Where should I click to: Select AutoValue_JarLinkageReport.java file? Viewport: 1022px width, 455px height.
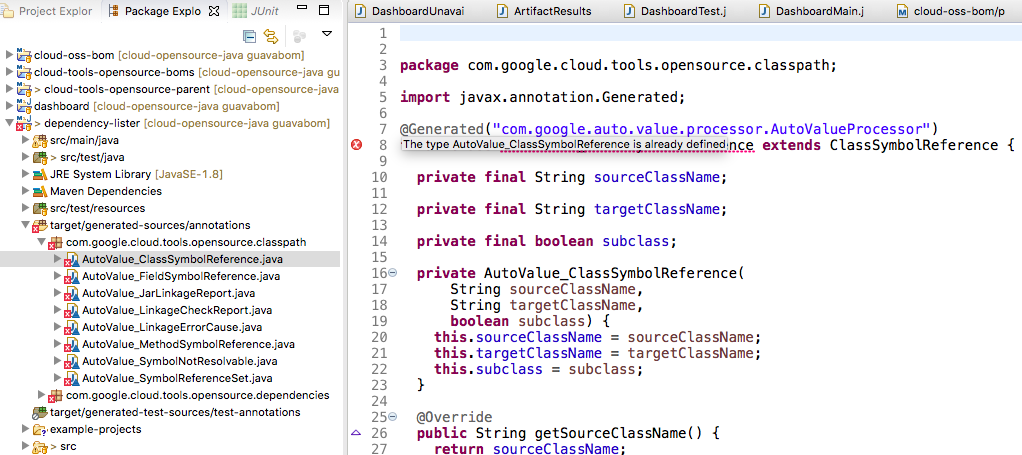pyautogui.click(x=169, y=293)
